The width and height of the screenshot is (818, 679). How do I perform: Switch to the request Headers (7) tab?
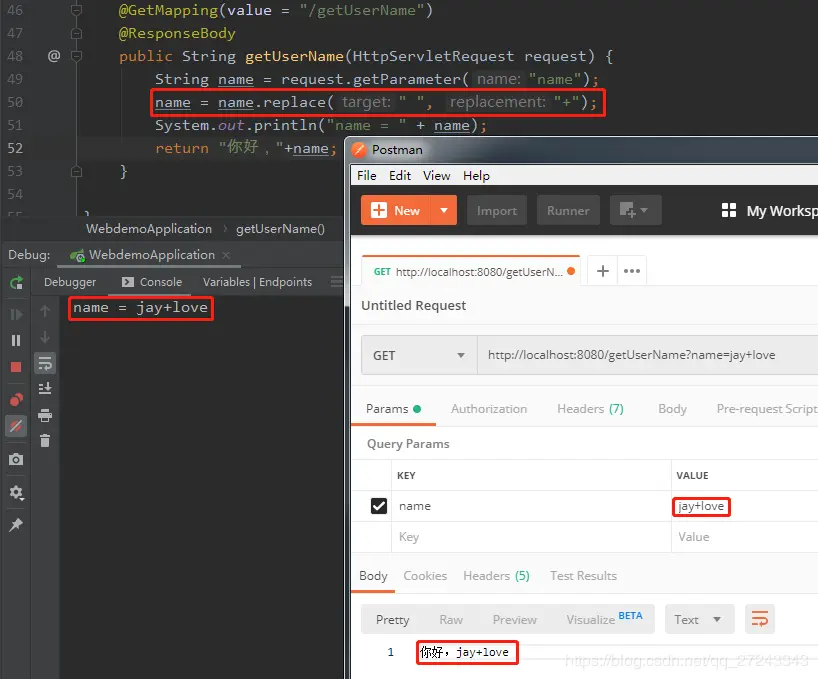click(590, 409)
